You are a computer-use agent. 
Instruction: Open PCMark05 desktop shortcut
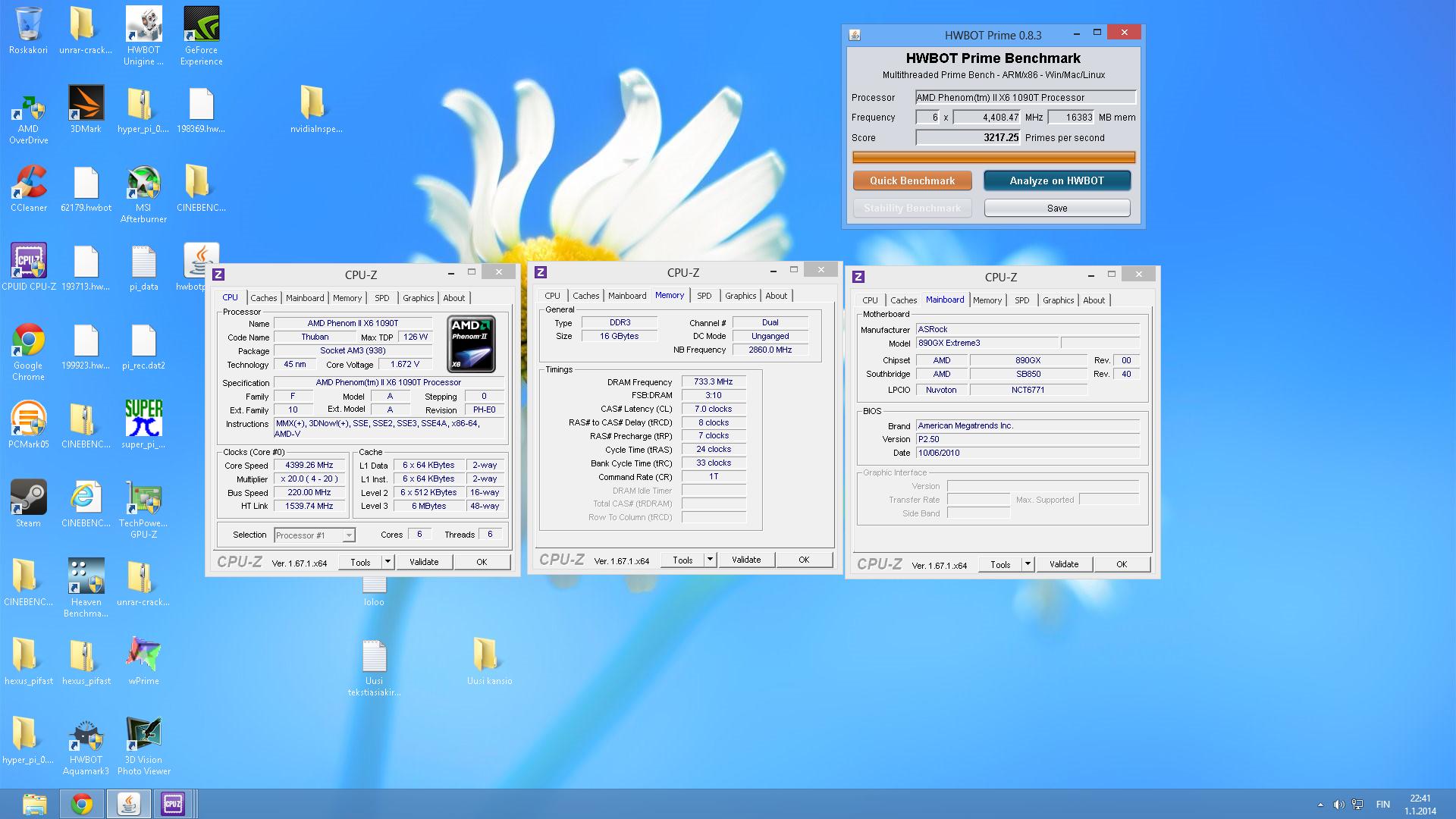(x=28, y=424)
